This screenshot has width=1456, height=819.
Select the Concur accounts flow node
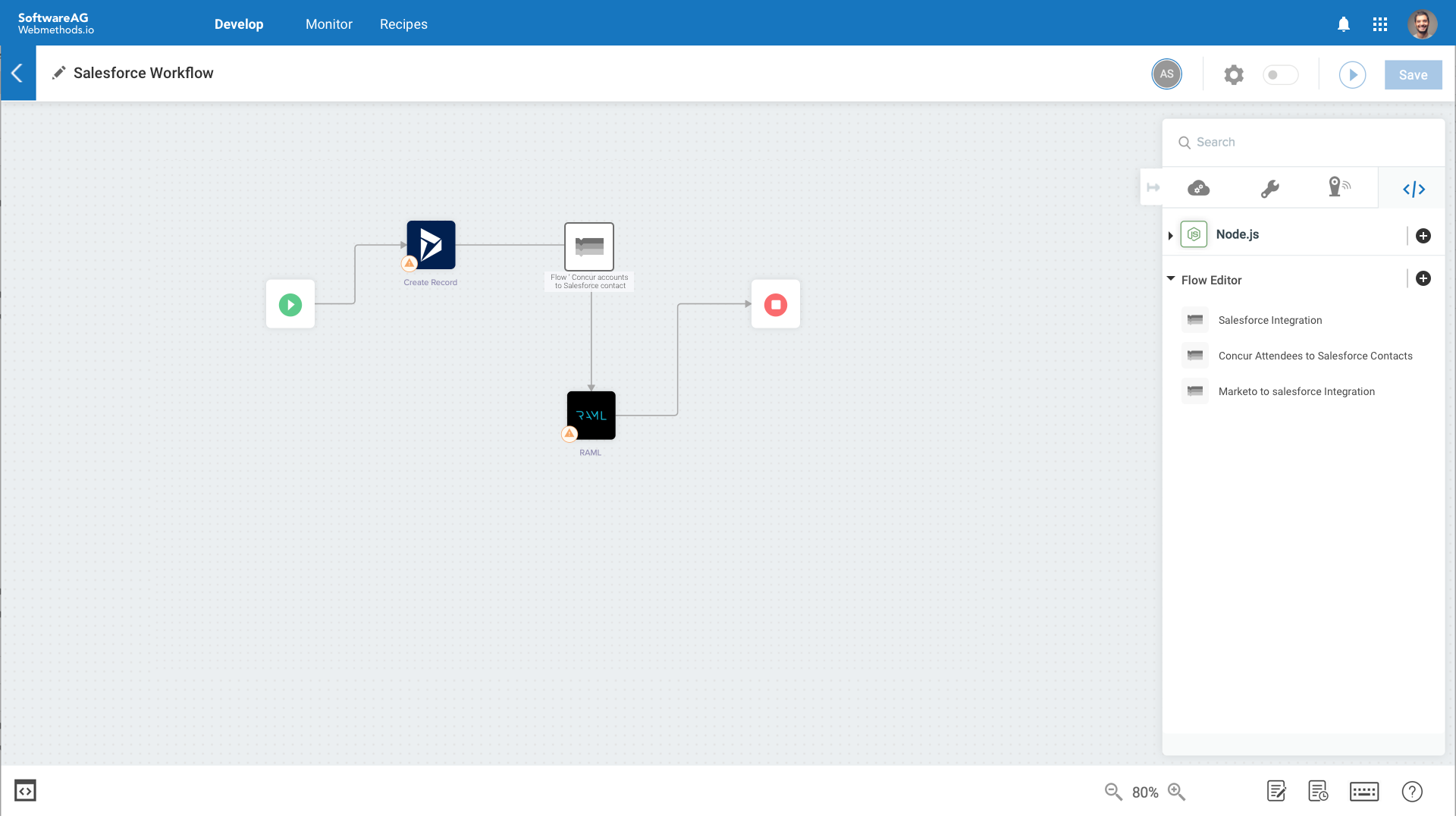[x=589, y=246]
